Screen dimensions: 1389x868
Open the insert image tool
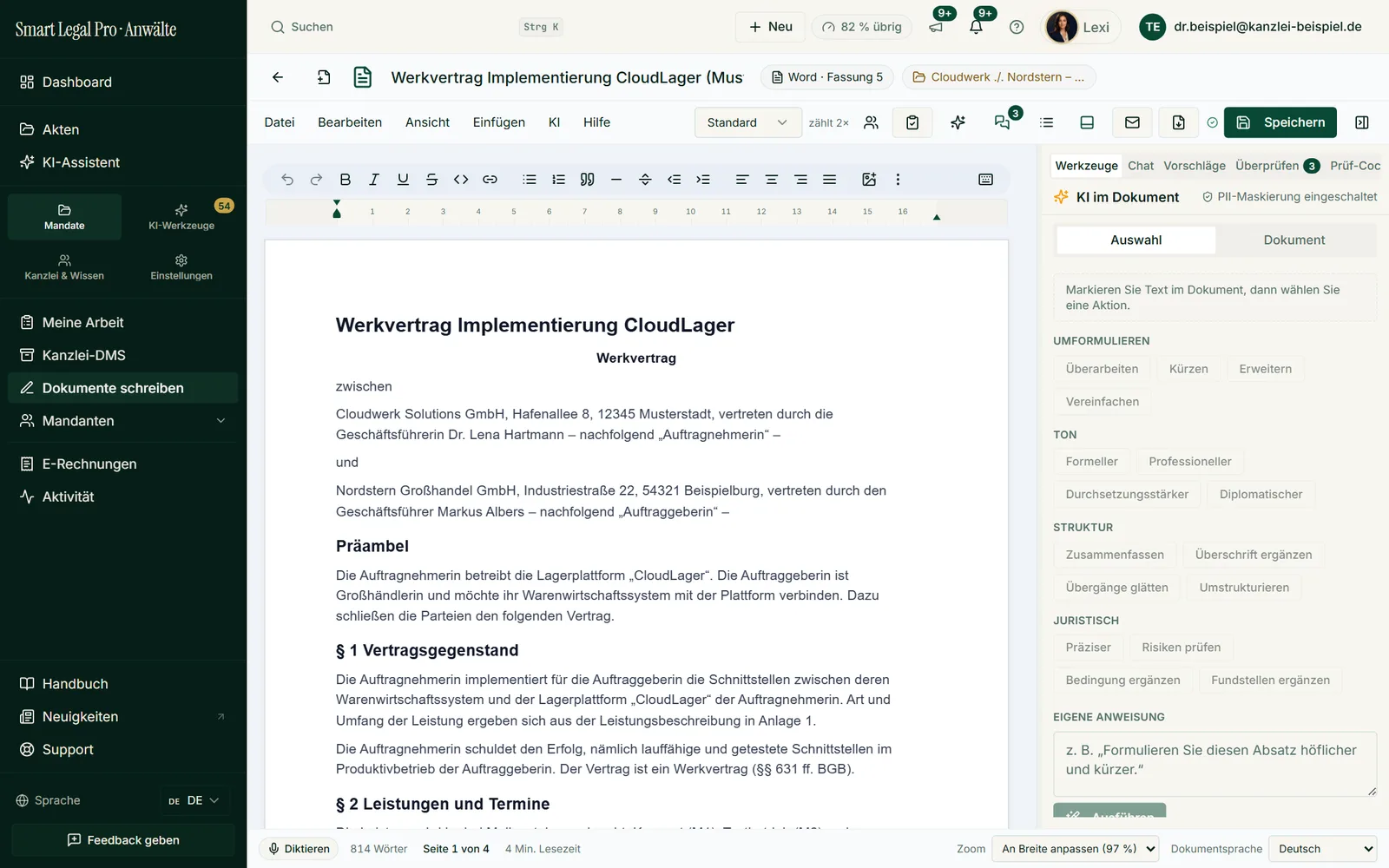coord(869,180)
